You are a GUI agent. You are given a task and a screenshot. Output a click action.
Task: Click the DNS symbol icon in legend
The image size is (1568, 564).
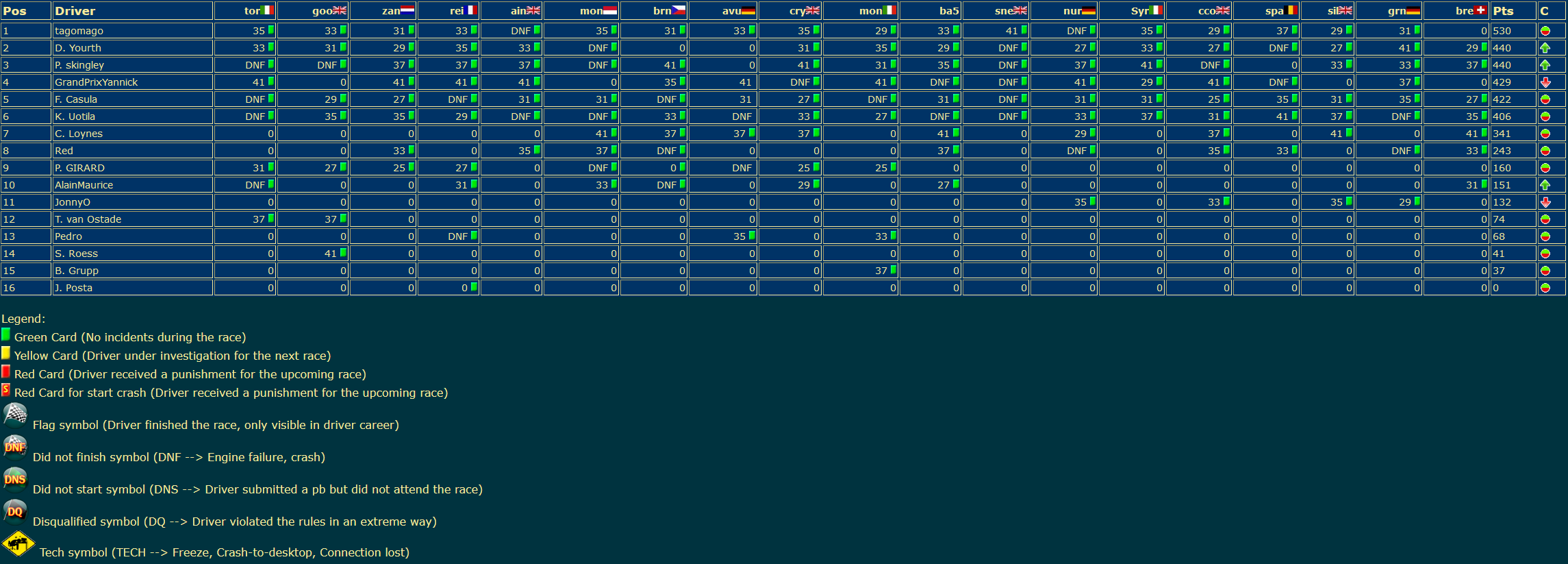[15, 480]
